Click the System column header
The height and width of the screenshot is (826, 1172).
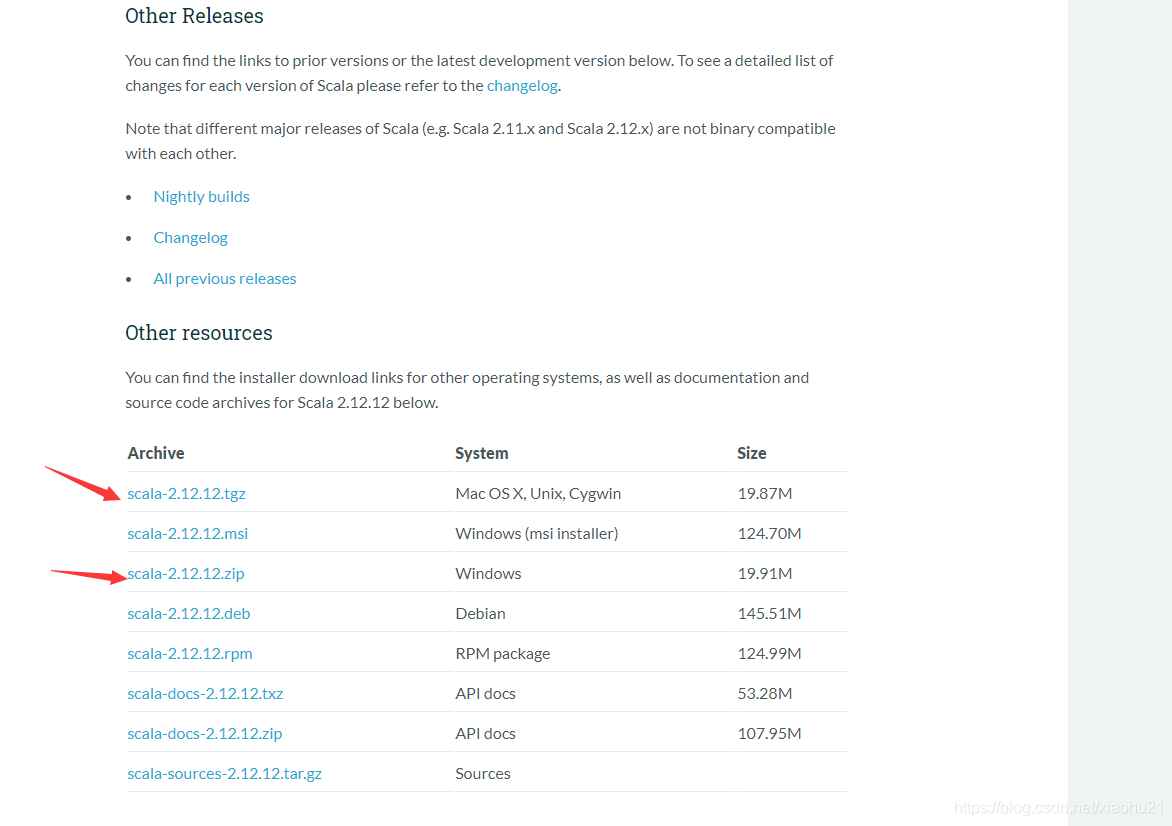pyautogui.click(x=481, y=453)
